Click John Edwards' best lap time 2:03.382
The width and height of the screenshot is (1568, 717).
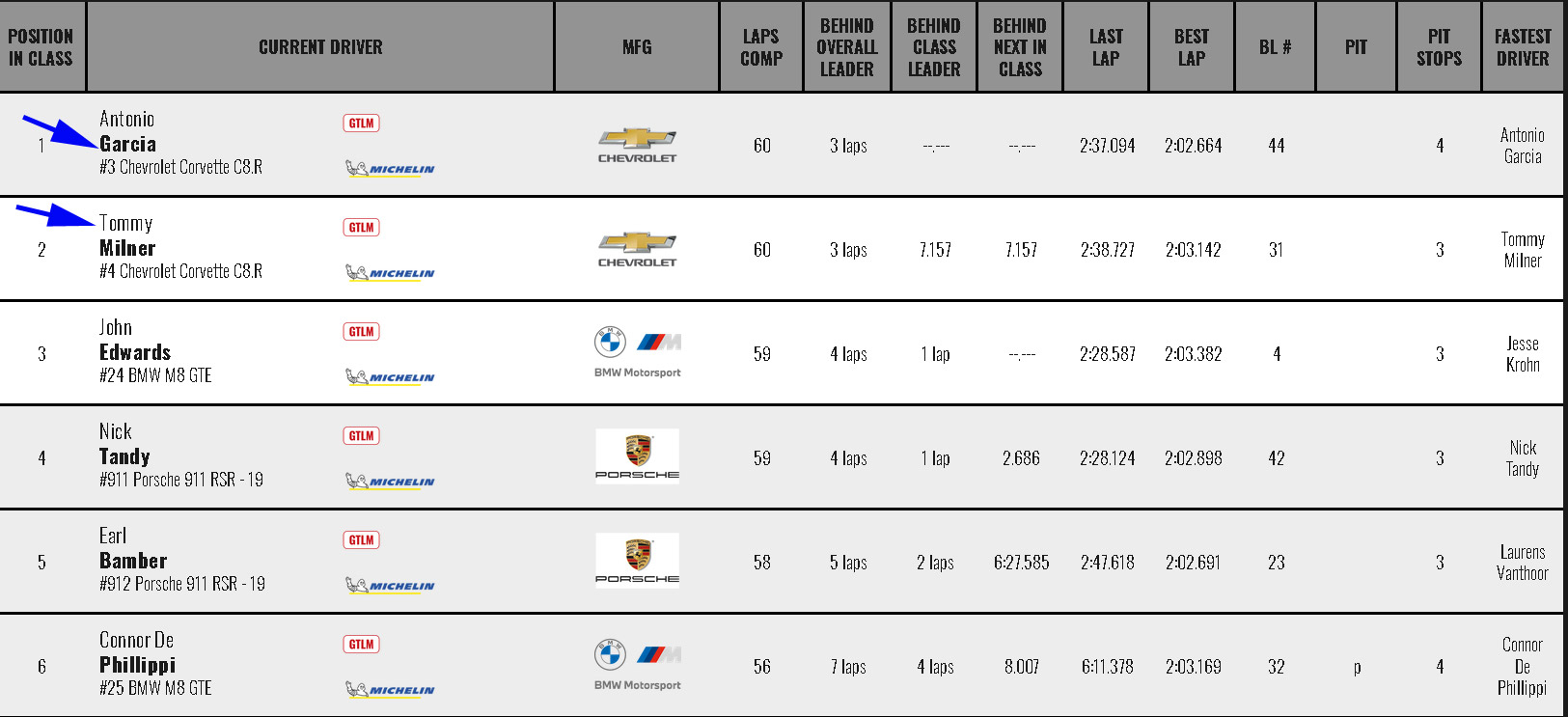click(x=1194, y=354)
